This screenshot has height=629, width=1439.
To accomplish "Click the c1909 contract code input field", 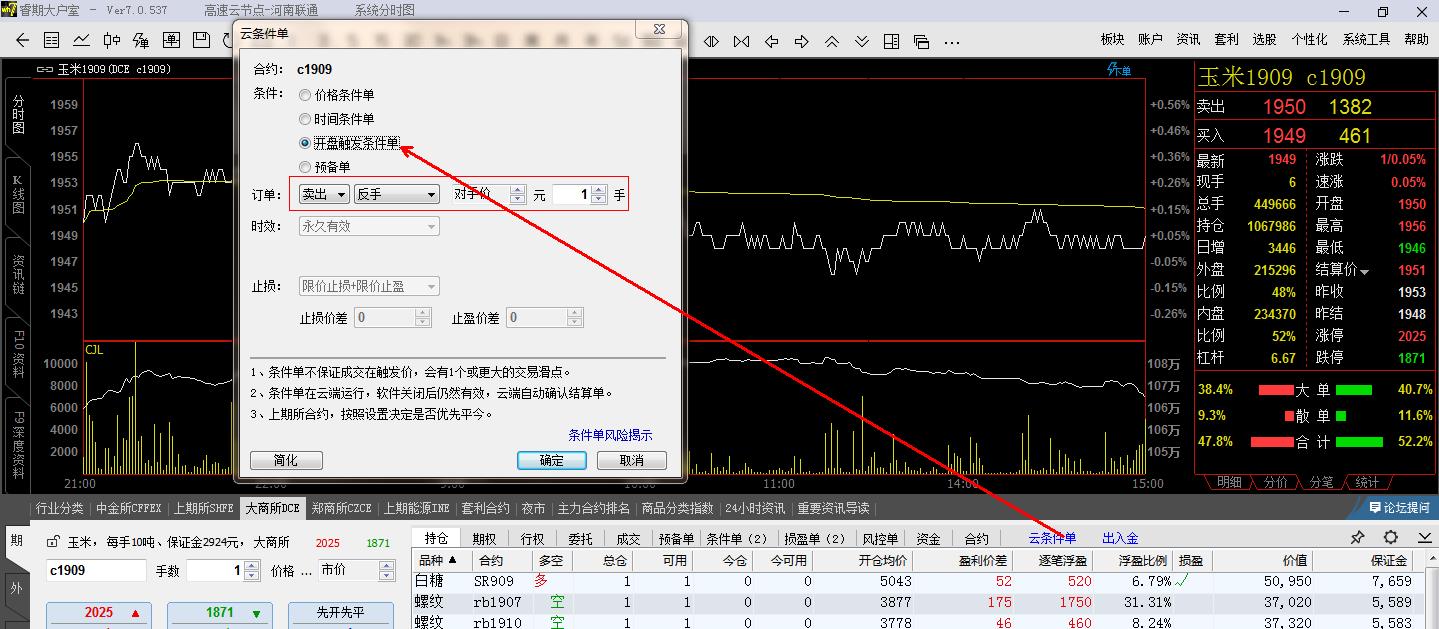I will click(96, 570).
